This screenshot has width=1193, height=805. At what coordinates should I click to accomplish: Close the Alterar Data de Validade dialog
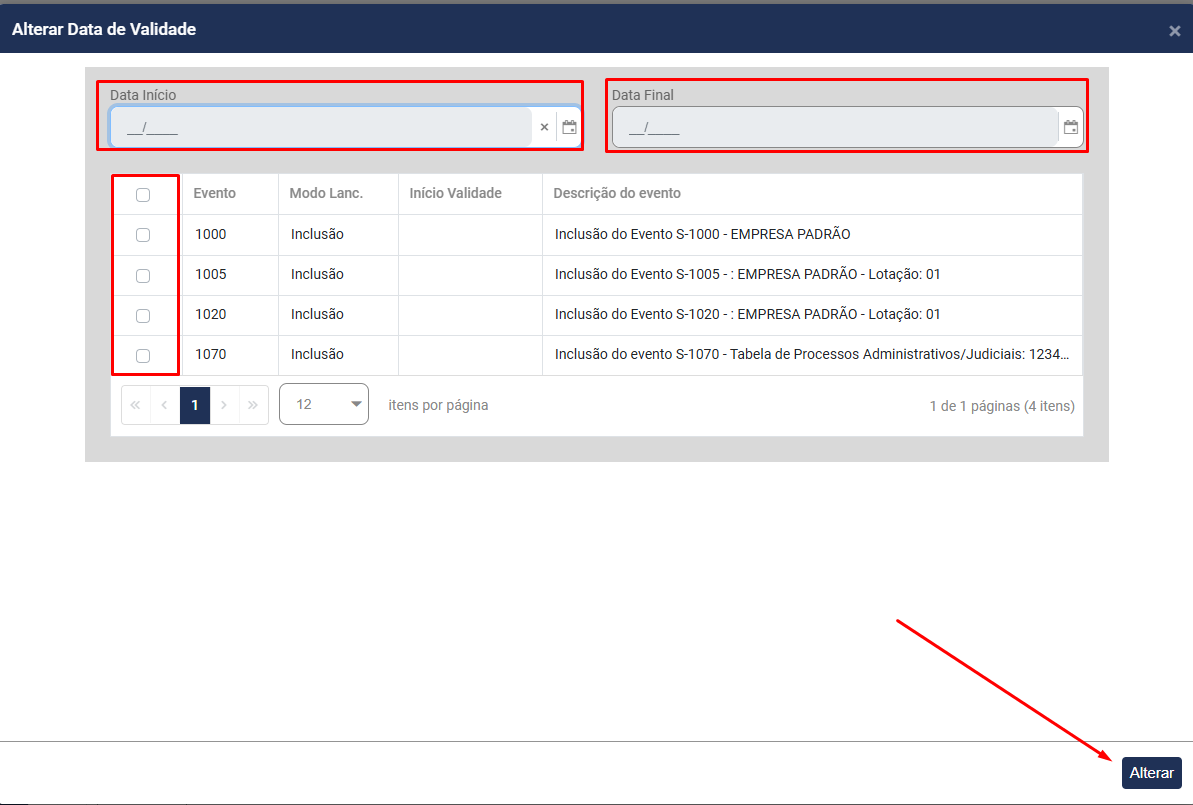point(1174,31)
